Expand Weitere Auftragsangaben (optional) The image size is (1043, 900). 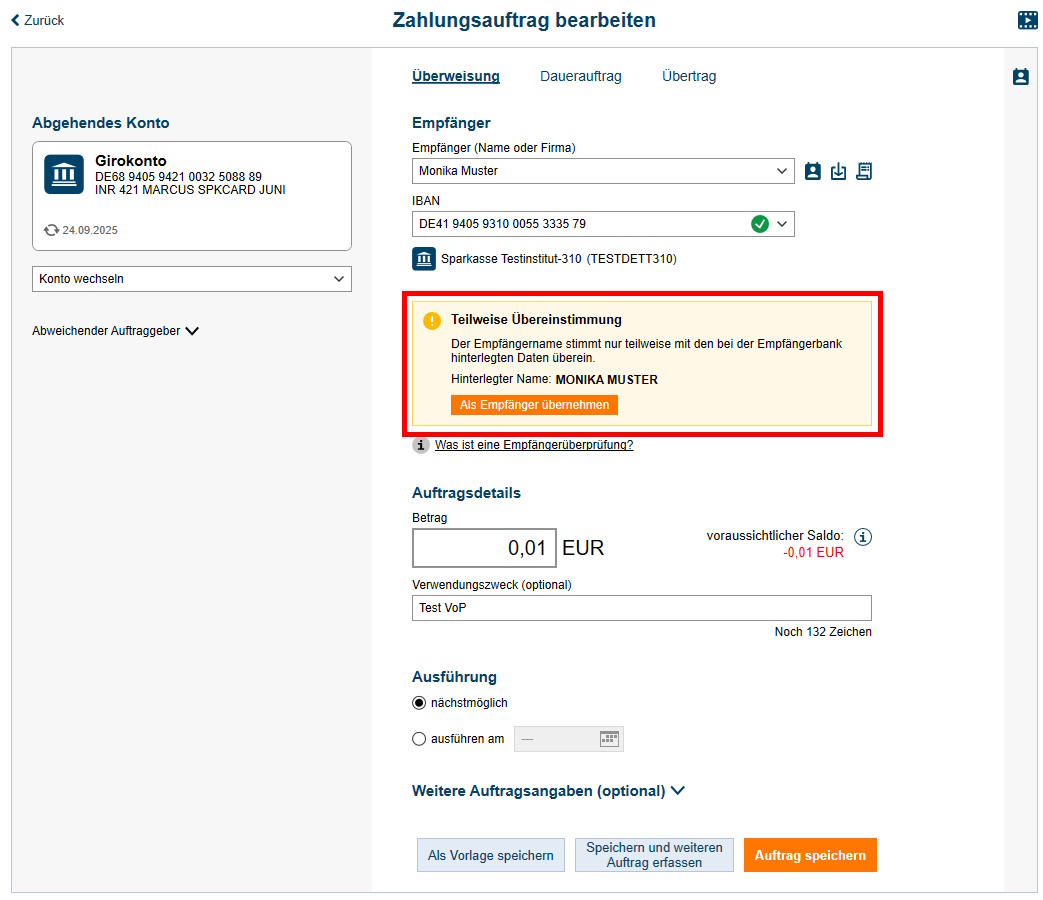pos(548,791)
